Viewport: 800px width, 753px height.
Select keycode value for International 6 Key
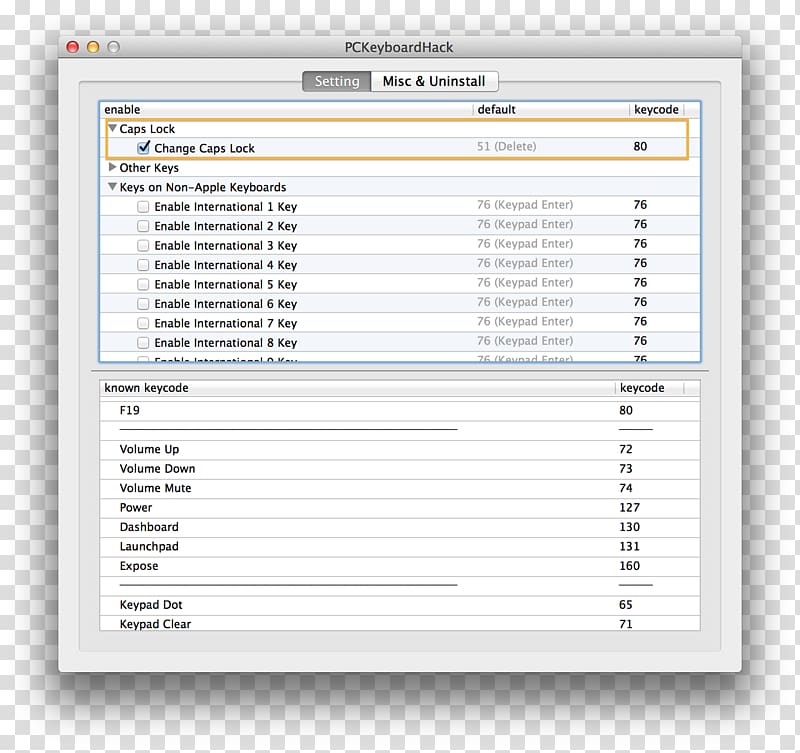640,302
